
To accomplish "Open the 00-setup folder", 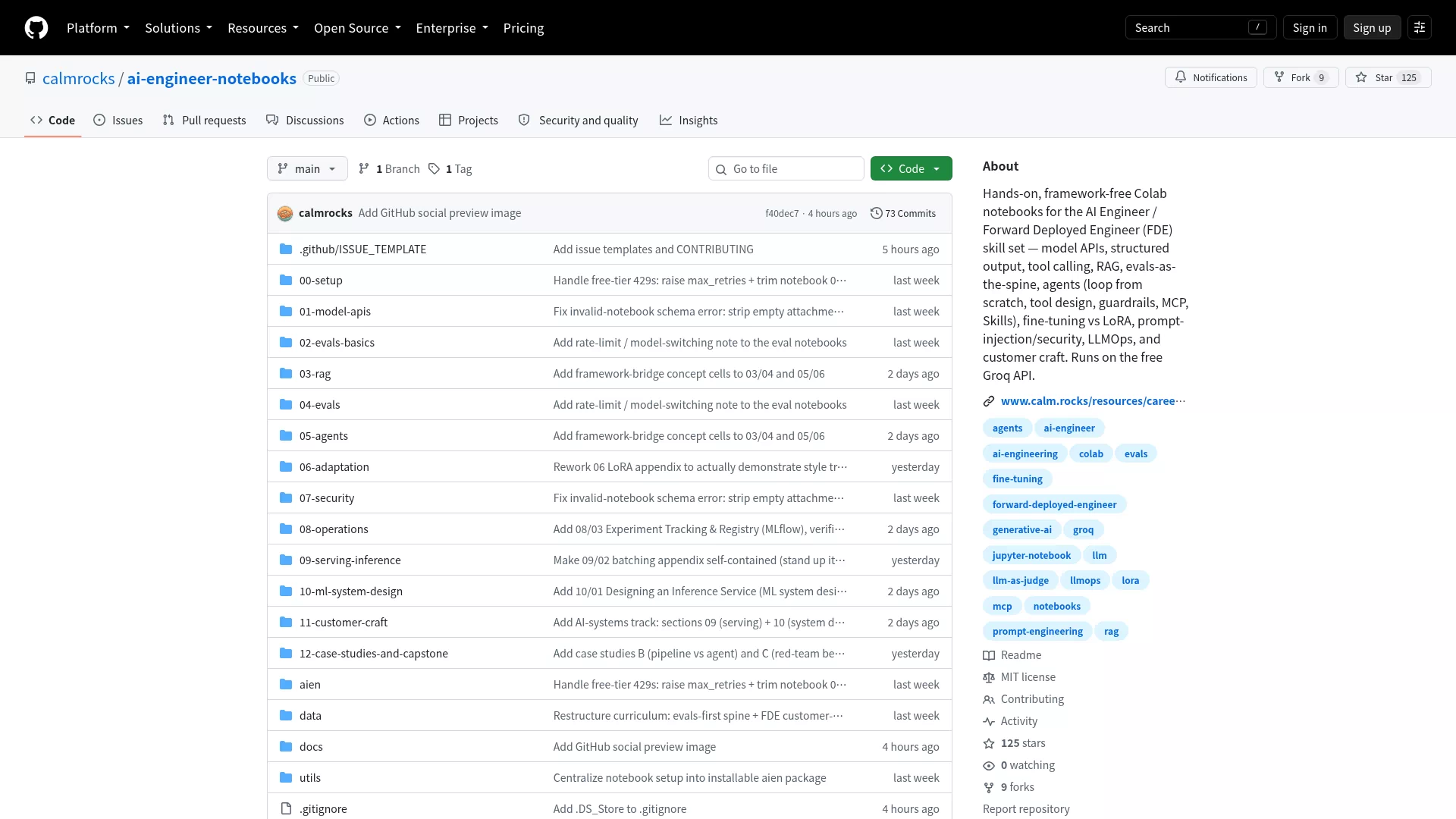I will (321, 281).
